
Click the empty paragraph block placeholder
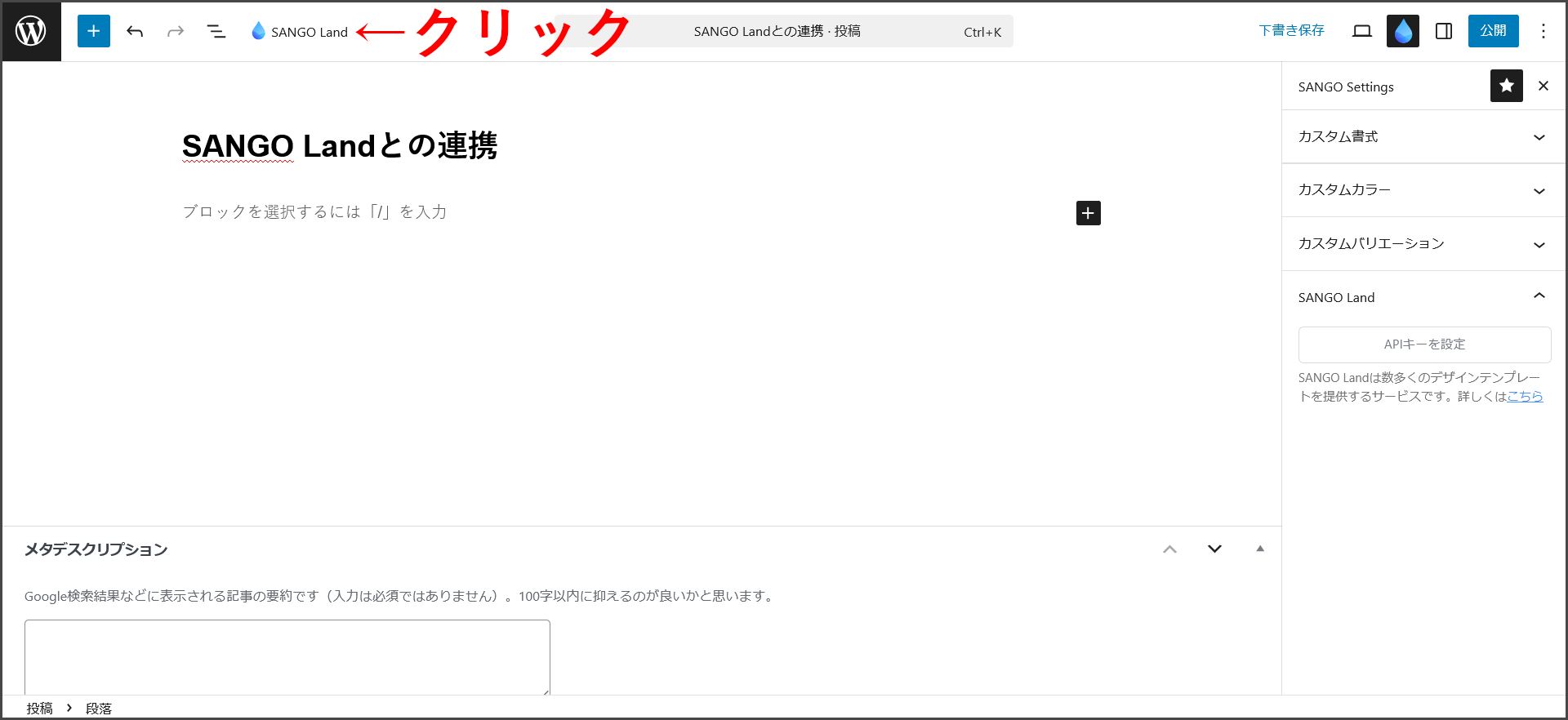point(314,212)
